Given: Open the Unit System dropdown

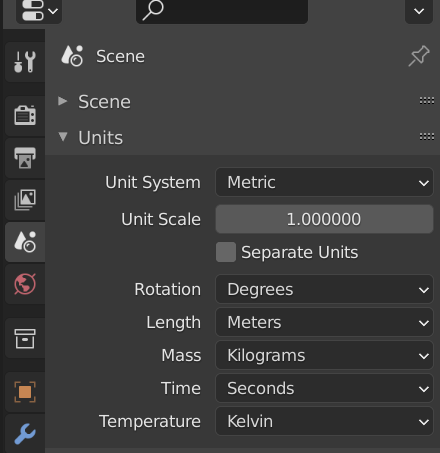Looking at the screenshot, I should [324, 182].
